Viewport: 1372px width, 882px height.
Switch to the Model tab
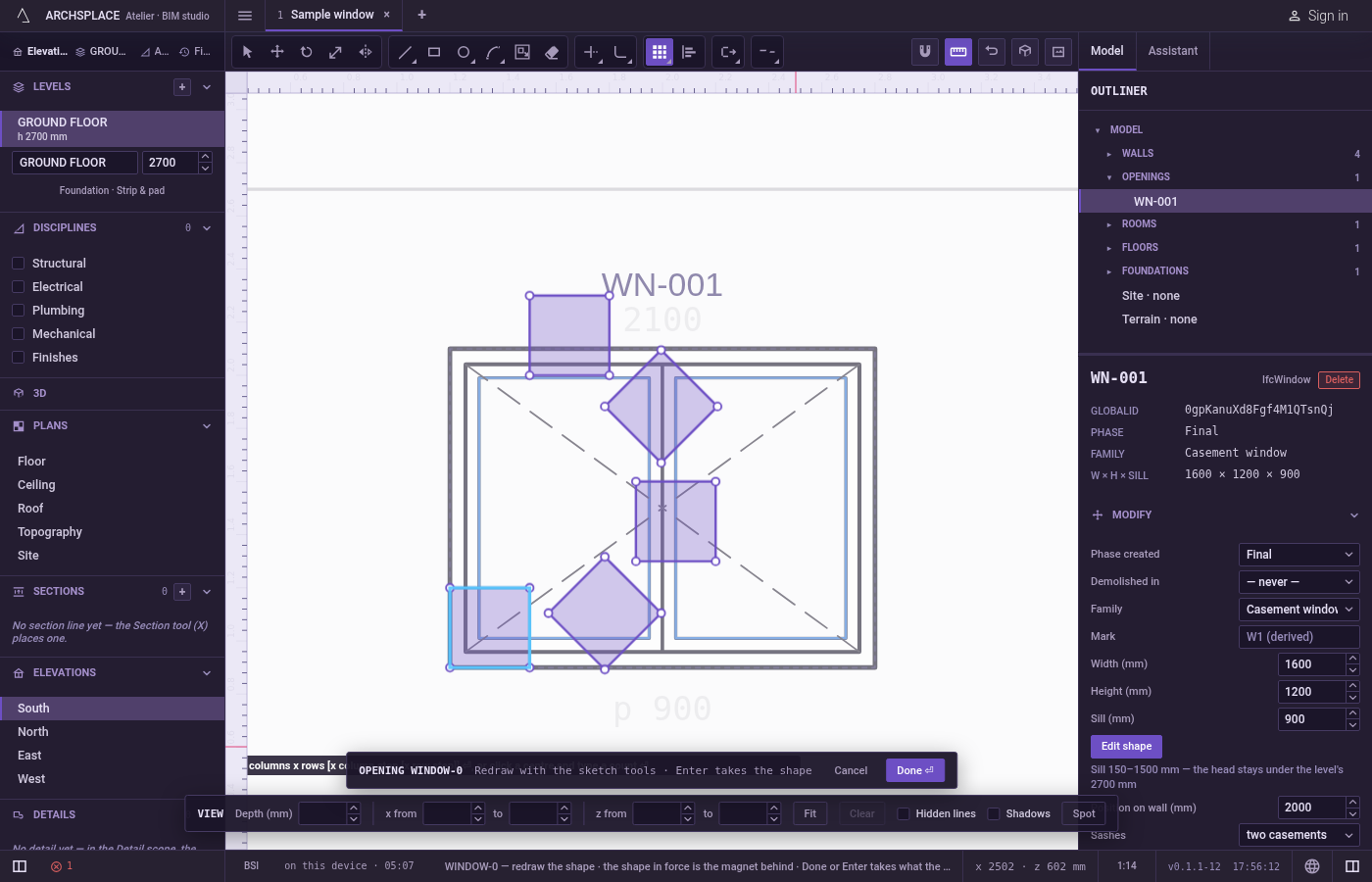click(1107, 51)
